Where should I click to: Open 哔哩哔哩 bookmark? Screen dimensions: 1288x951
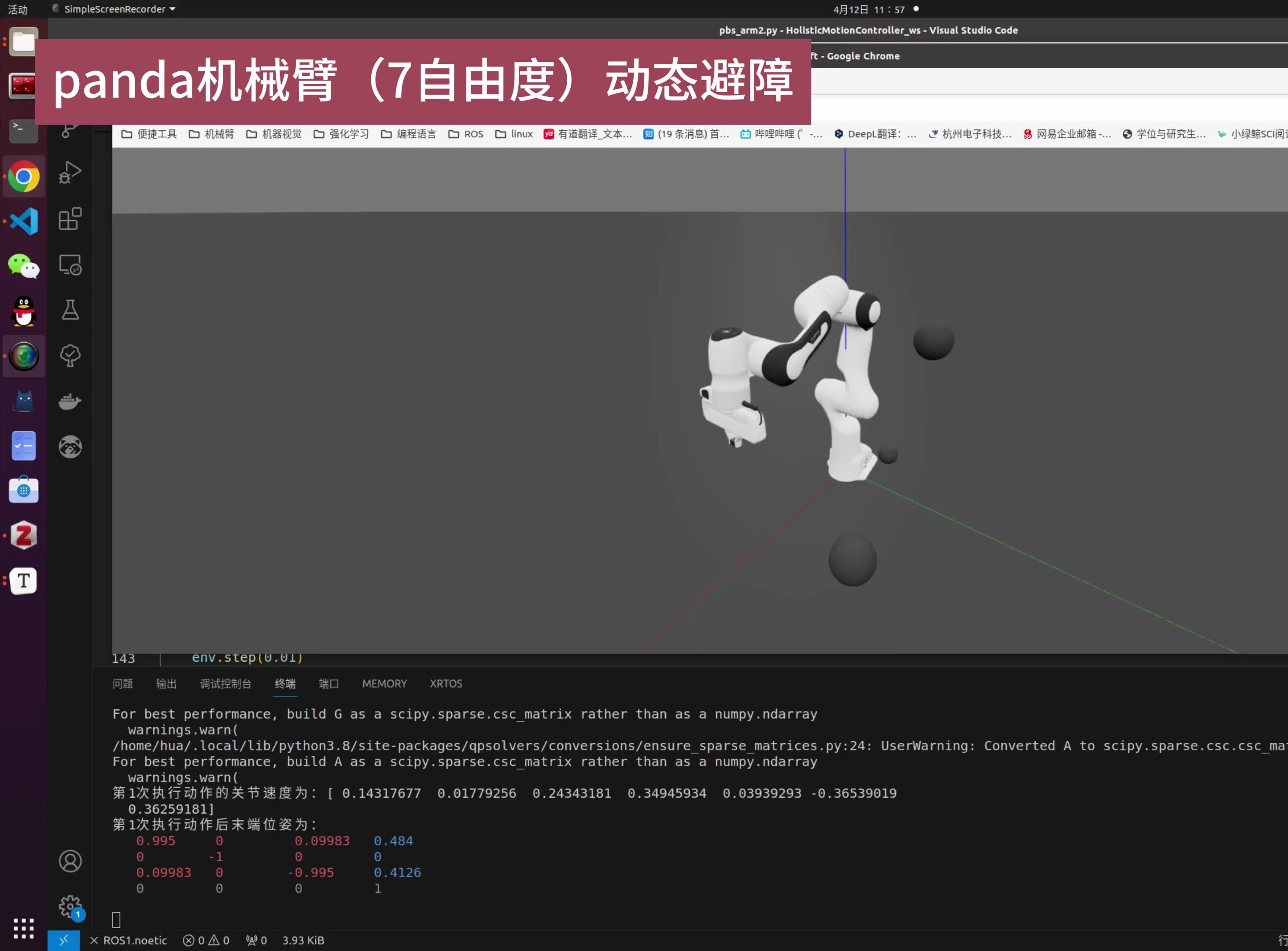pyautogui.click(x=781, y=134)
